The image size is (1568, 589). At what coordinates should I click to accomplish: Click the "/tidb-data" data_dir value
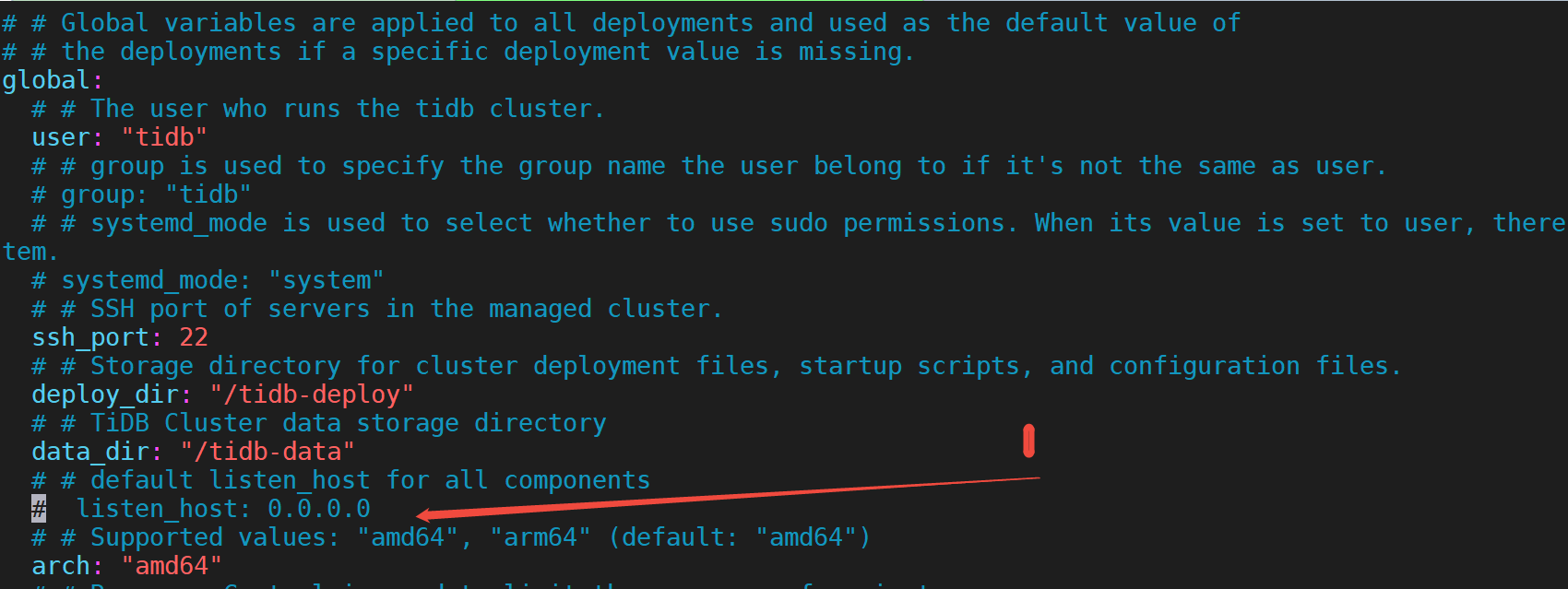tap(267, 453)
